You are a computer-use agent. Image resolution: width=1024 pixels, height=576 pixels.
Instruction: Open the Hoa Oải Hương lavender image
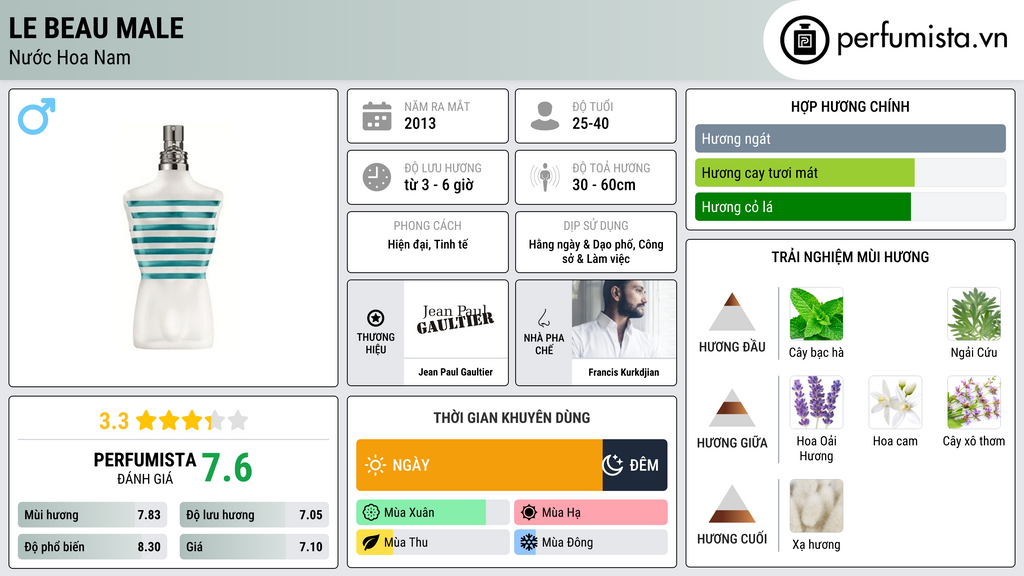point(816,402)
